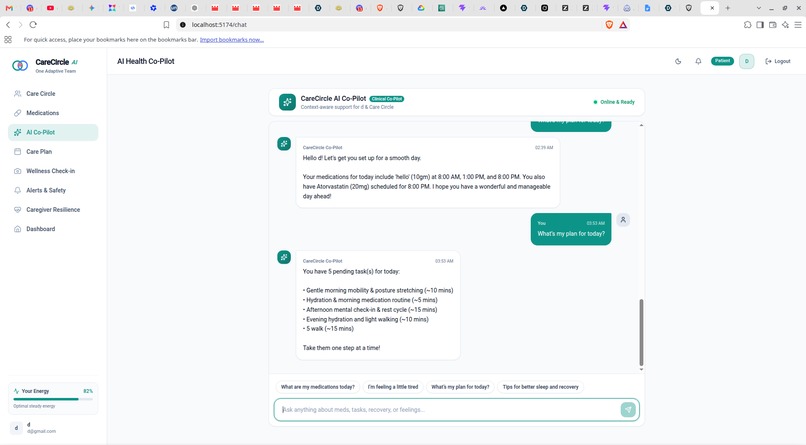Close the current active tab
This screenshot has width=806, height=445.
coord(712,8)
